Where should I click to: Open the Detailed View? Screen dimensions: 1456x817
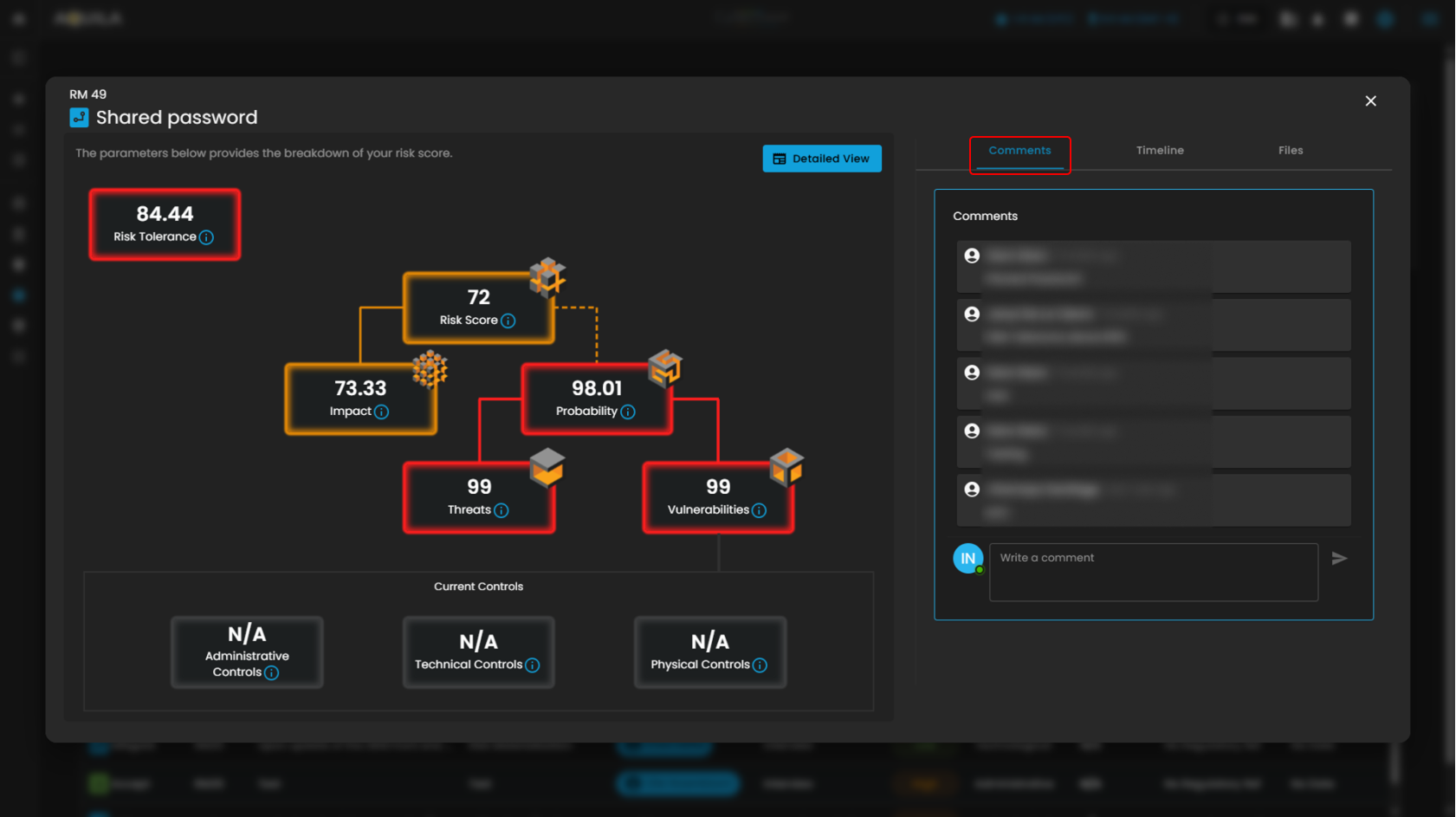(x=821, y=159)
